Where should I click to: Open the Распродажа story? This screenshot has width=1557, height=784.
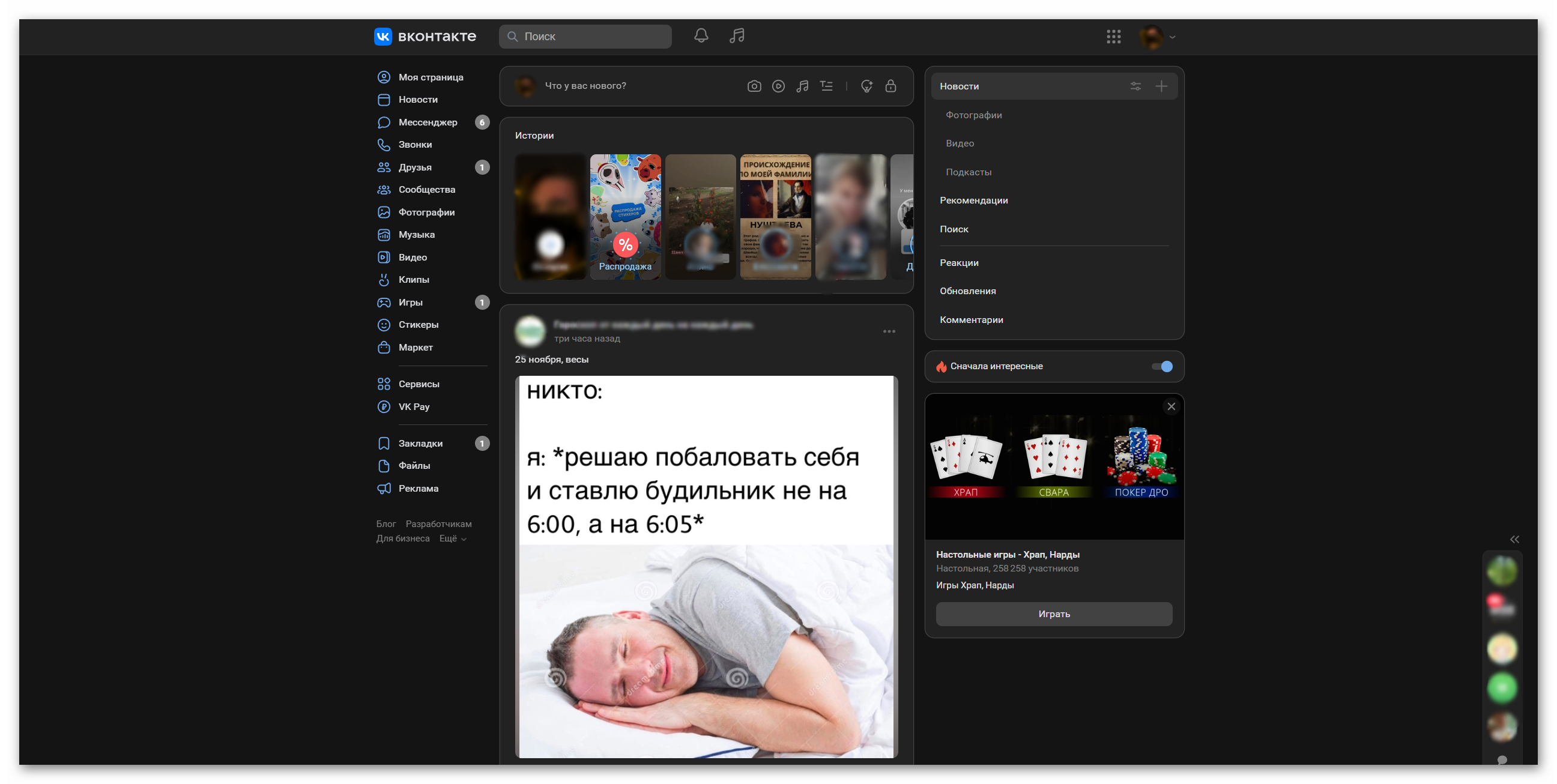[x=625, y=216]
